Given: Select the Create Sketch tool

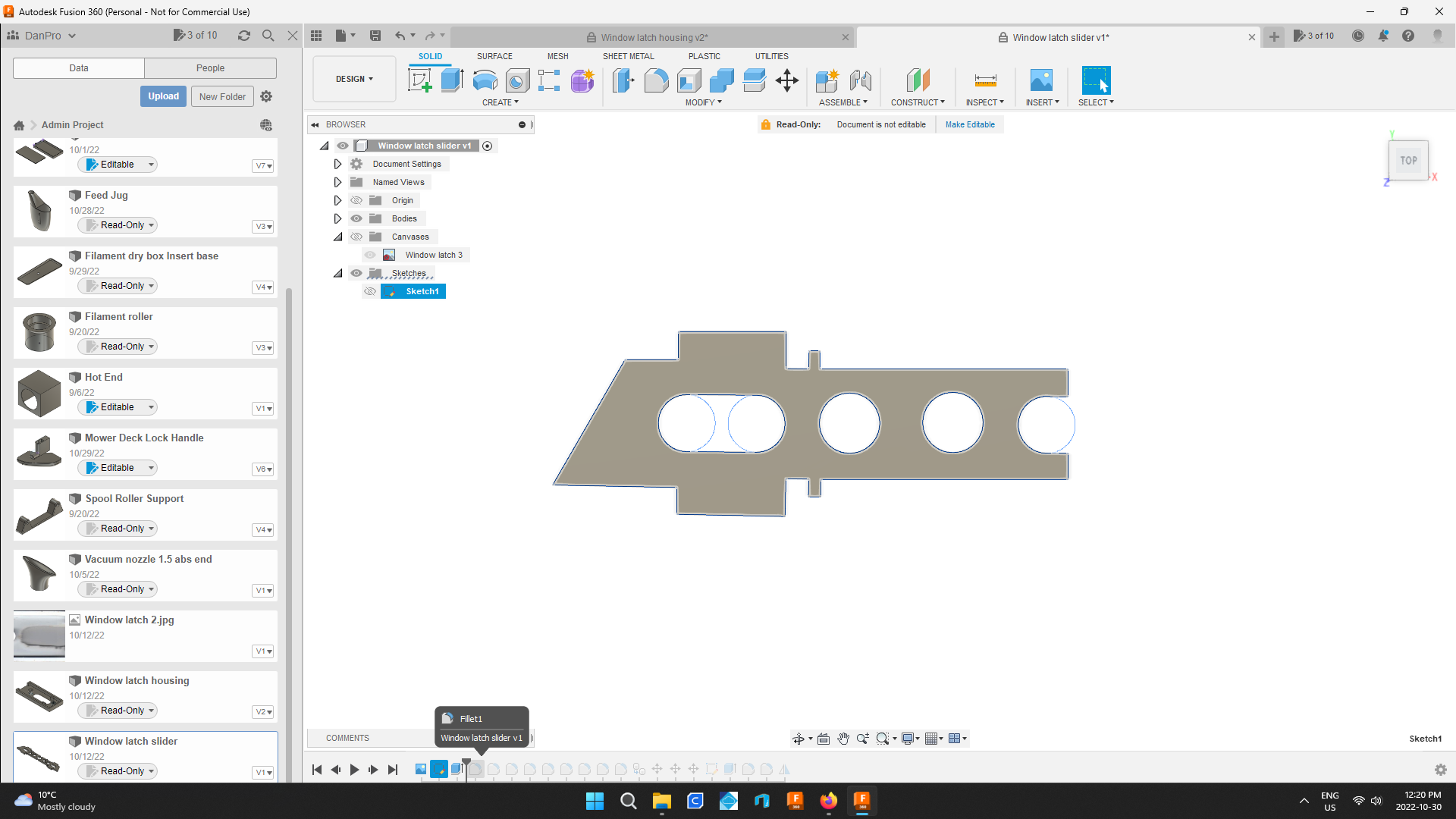Looking at the screenshot, I should point(419,80).
